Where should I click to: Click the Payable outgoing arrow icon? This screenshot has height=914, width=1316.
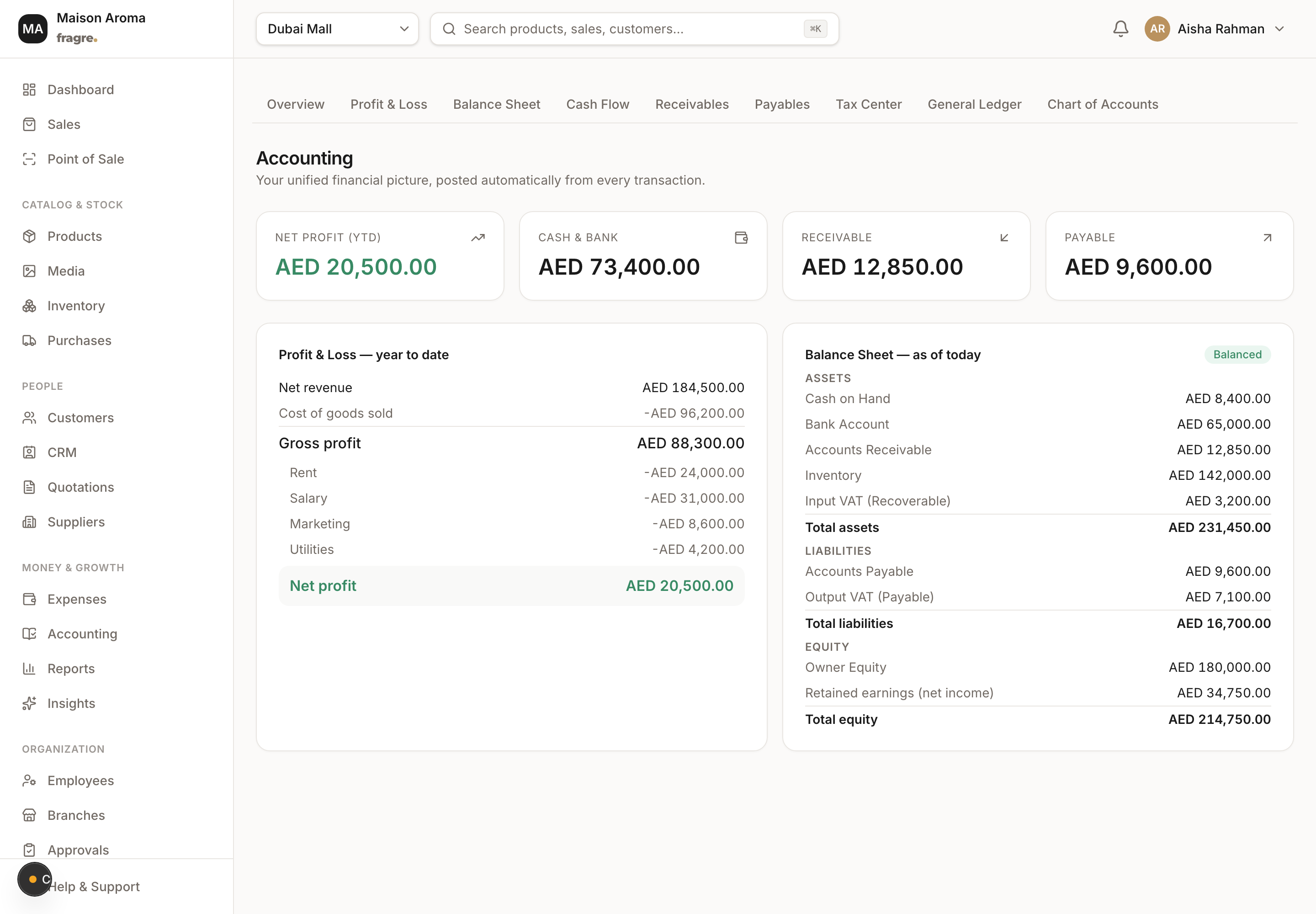point(1267,238)
